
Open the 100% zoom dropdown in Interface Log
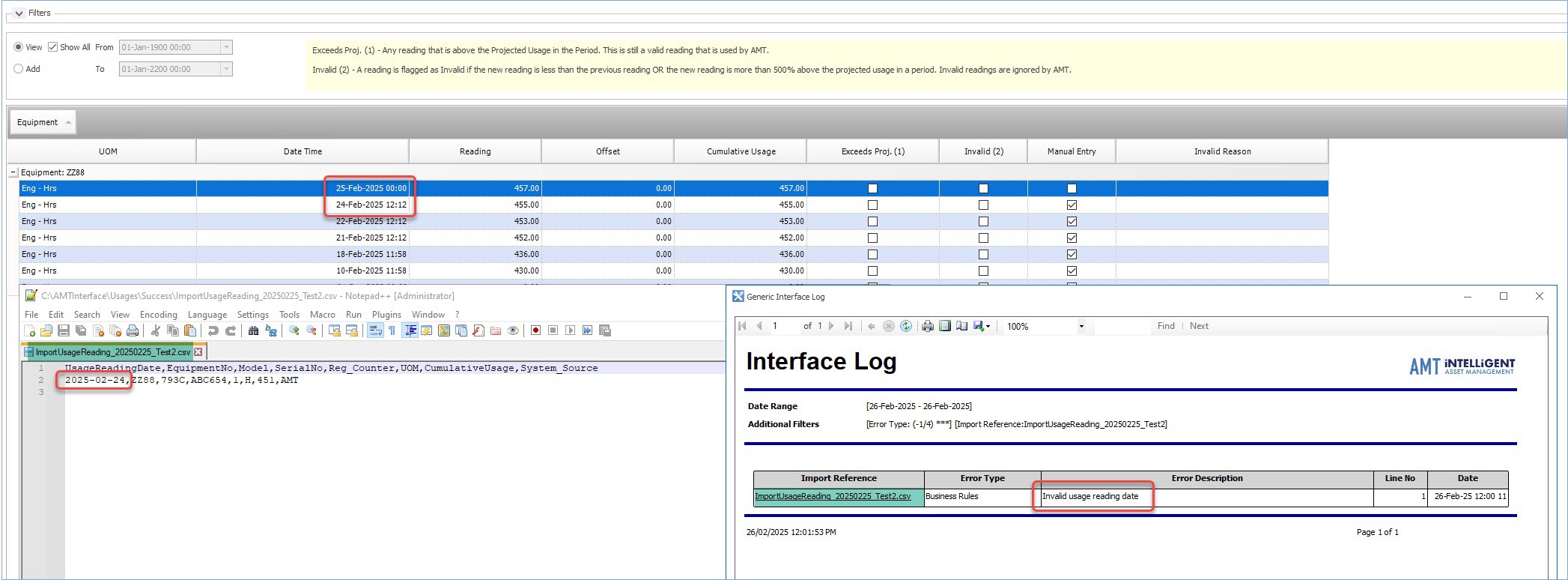[1081, 326]
